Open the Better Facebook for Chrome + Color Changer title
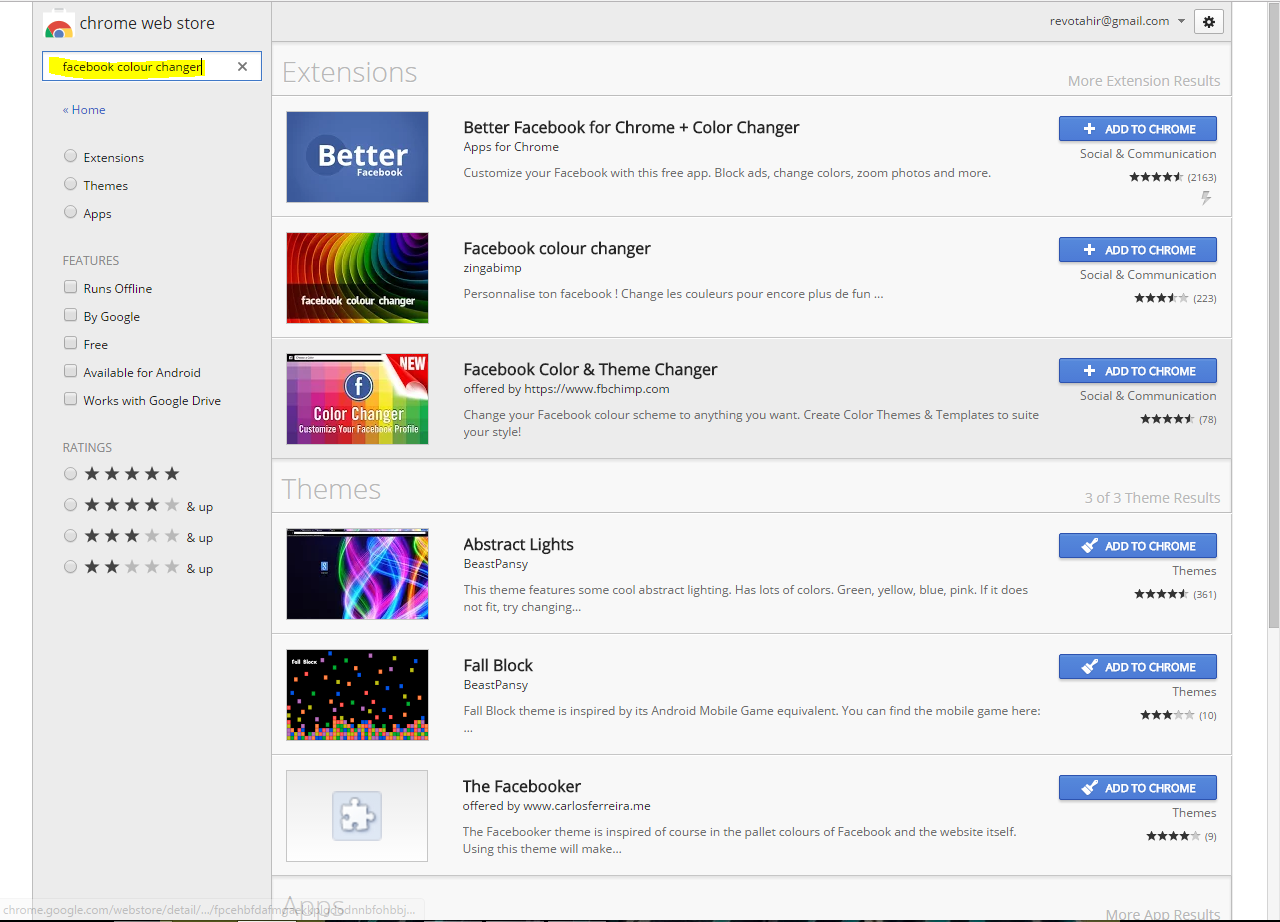The height and width of the screenshot is (922, 1280). coord(631,128)
